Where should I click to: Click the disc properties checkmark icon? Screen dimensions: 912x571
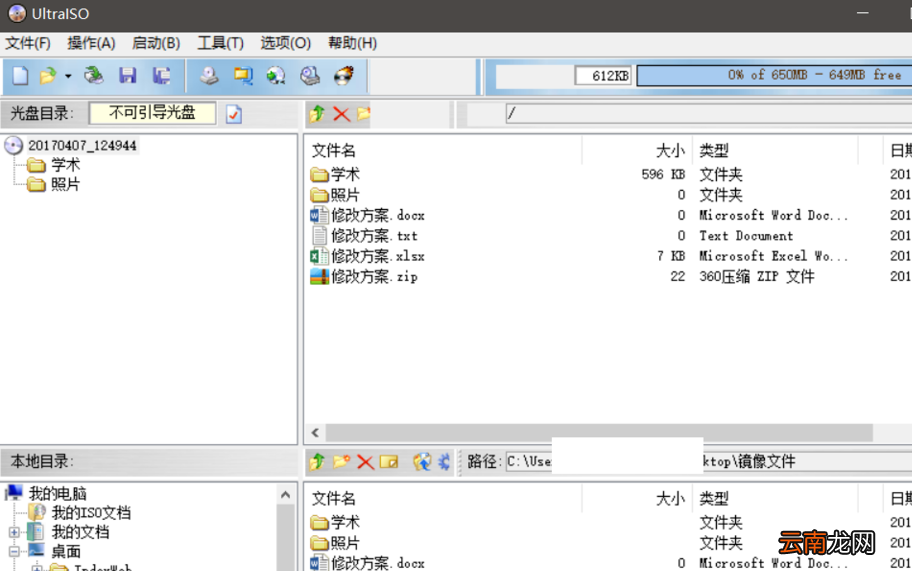(234, 114)
